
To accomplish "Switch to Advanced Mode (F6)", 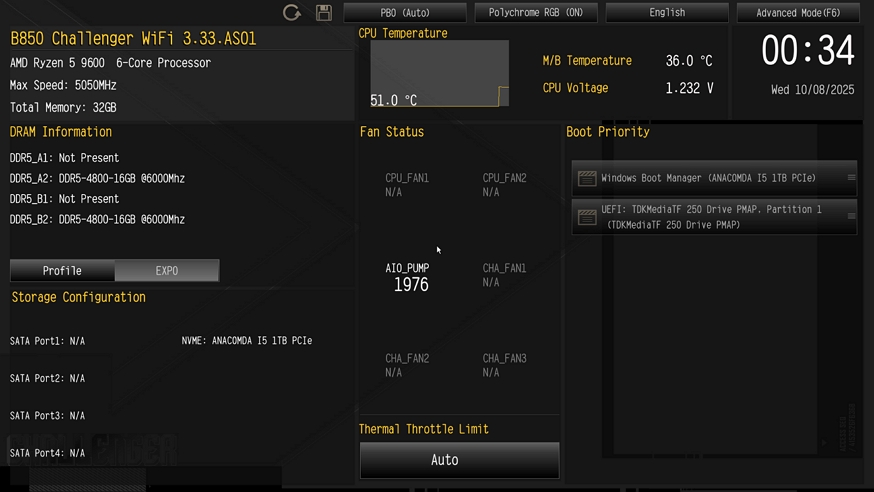I will pyautogui.click(x=798, y=13).
